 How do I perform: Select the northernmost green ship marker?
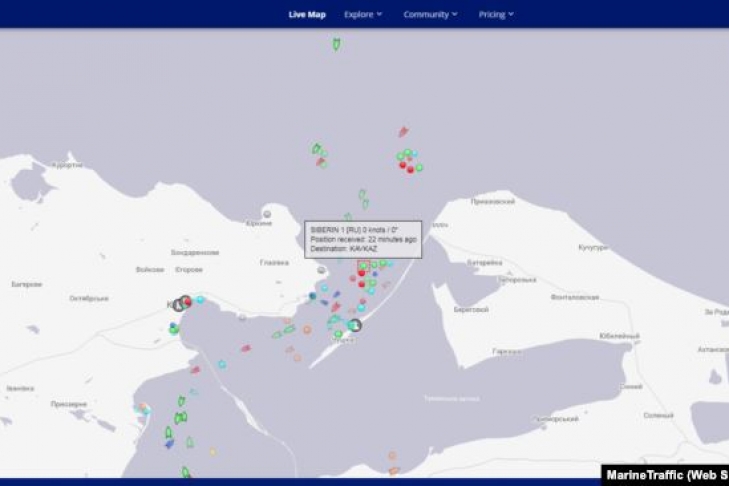coord(336,44)
